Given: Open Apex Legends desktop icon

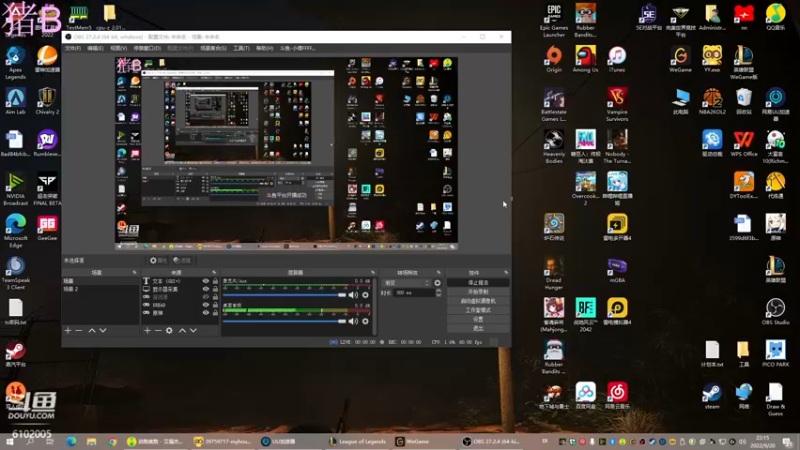Looking at the screenshot, I should tap(15, 63).
